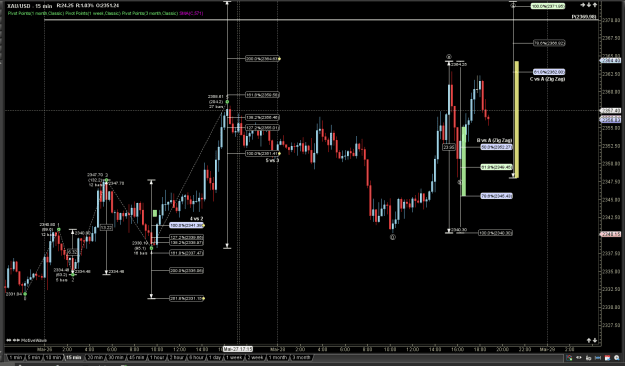
Task: Click the four-way center arrows icon at chart top right
Action: 583,5
